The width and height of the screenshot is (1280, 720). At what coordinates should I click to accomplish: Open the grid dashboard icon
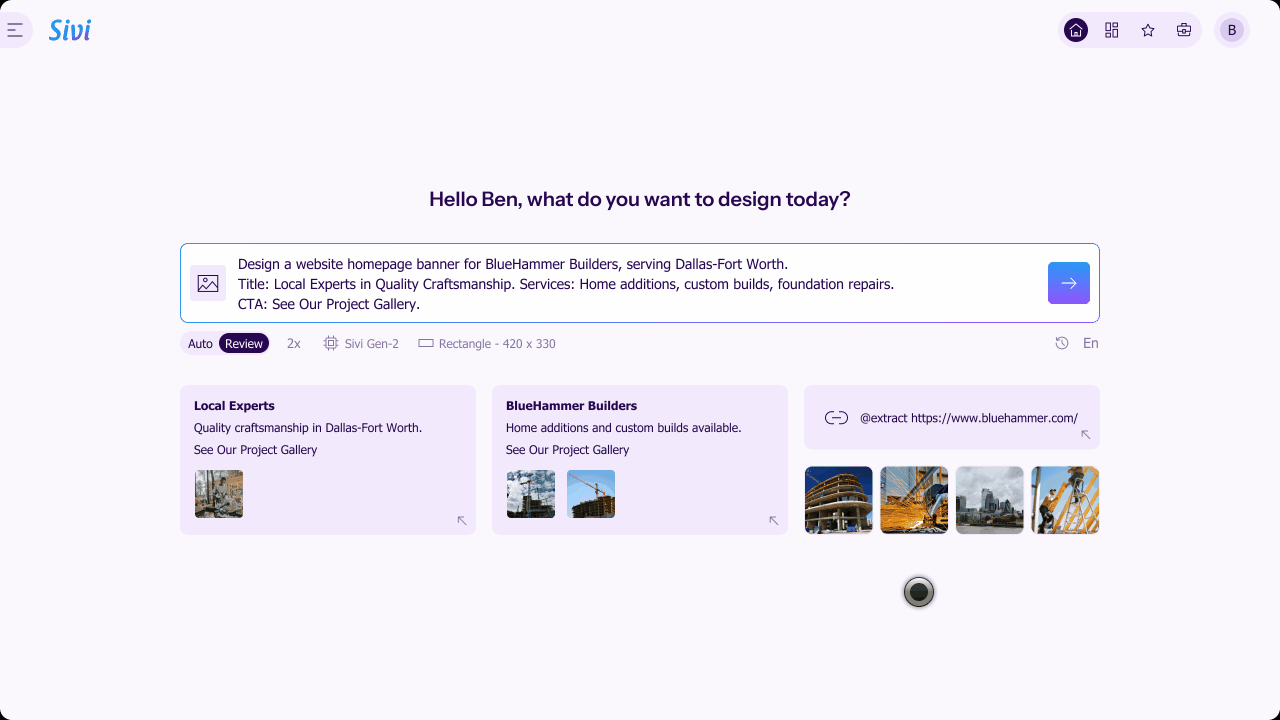1112,30
